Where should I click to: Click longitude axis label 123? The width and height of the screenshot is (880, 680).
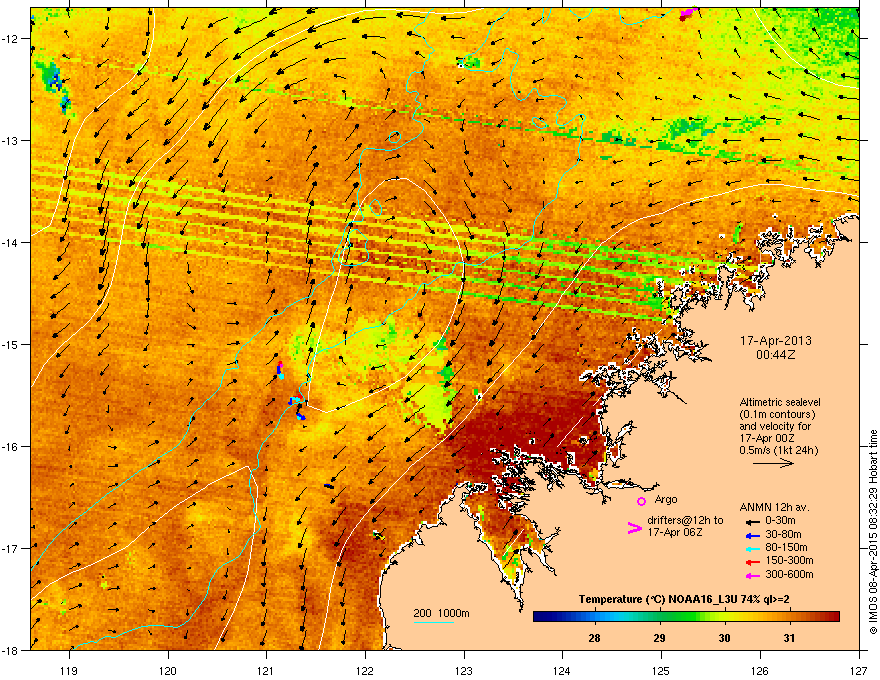pyautogui.click(x=464, y=670)
